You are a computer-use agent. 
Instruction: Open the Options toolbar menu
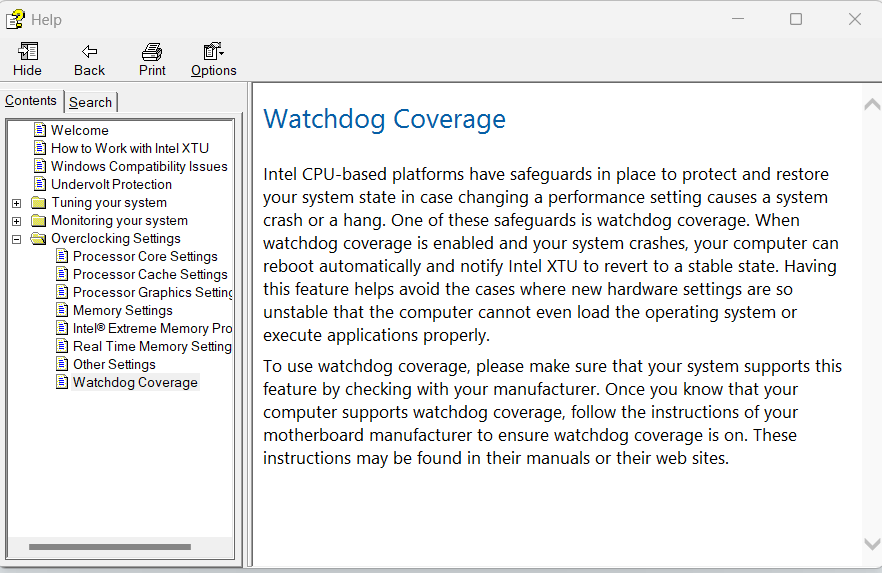[214, 59]
